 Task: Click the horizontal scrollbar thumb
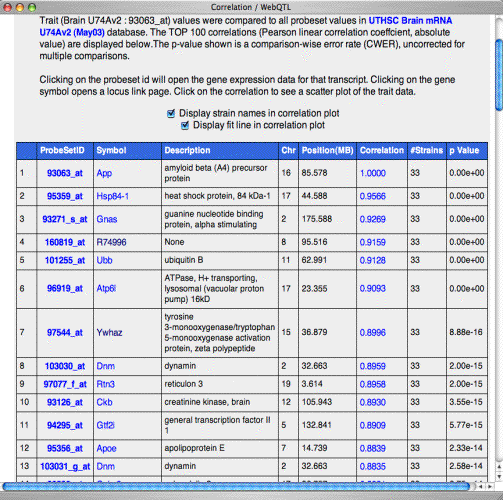[x=236, y=487]
